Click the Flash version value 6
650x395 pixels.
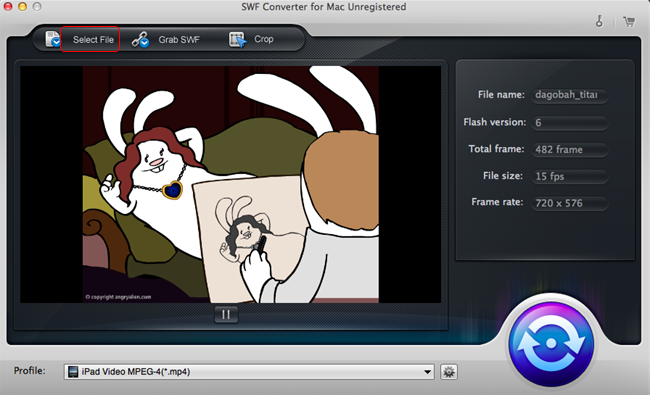pos(570,123)
